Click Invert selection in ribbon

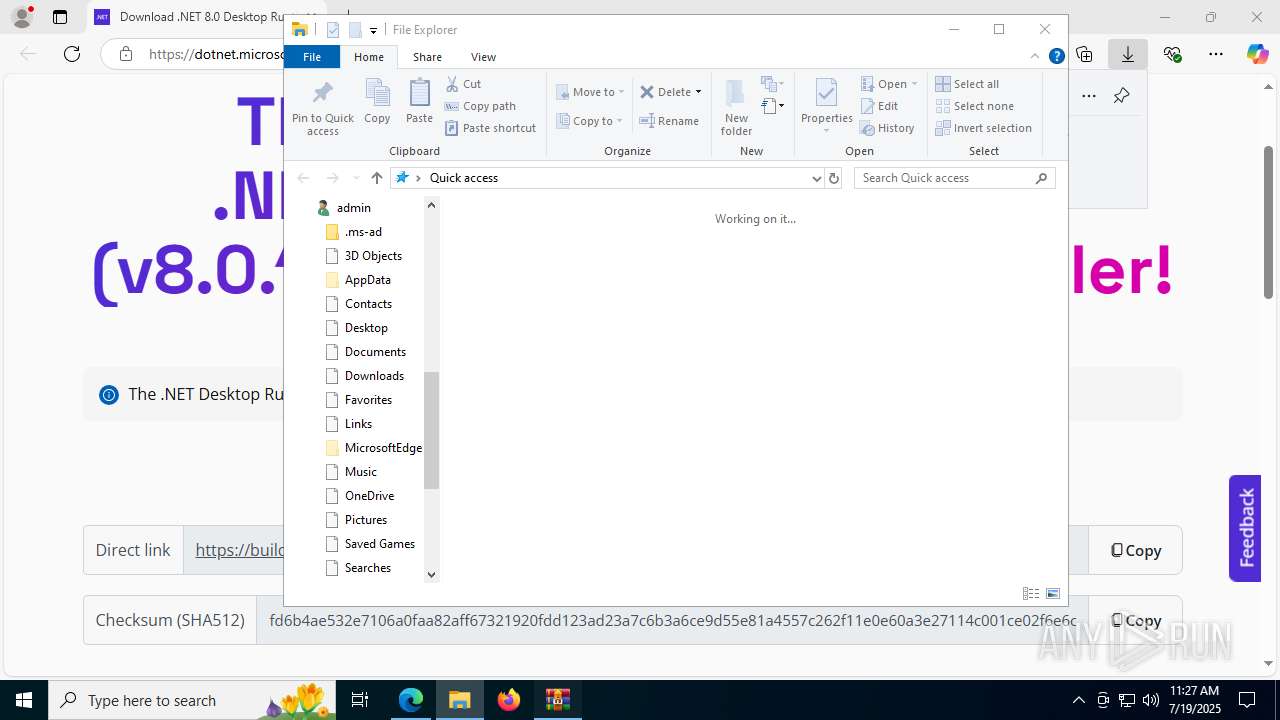coord(983,128)
